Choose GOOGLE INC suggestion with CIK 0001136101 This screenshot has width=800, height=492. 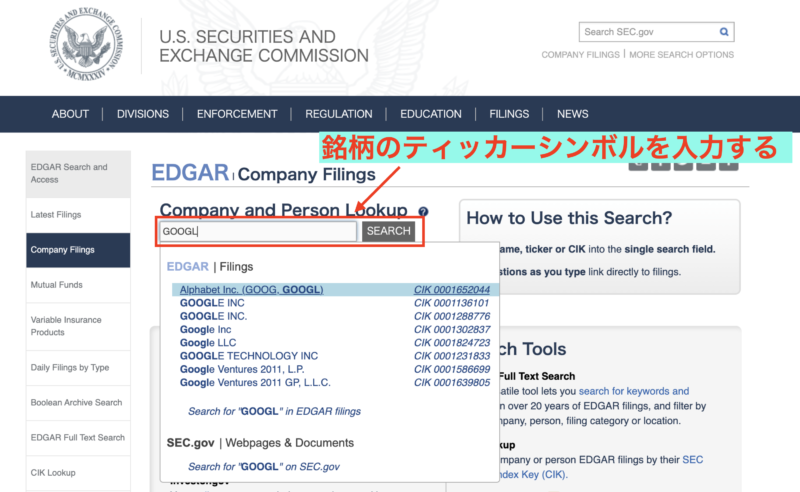(x=212, y=303)
